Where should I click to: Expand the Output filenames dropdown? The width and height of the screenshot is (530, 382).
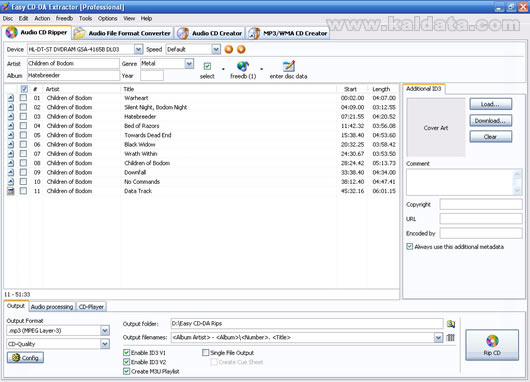pos(438,337)
